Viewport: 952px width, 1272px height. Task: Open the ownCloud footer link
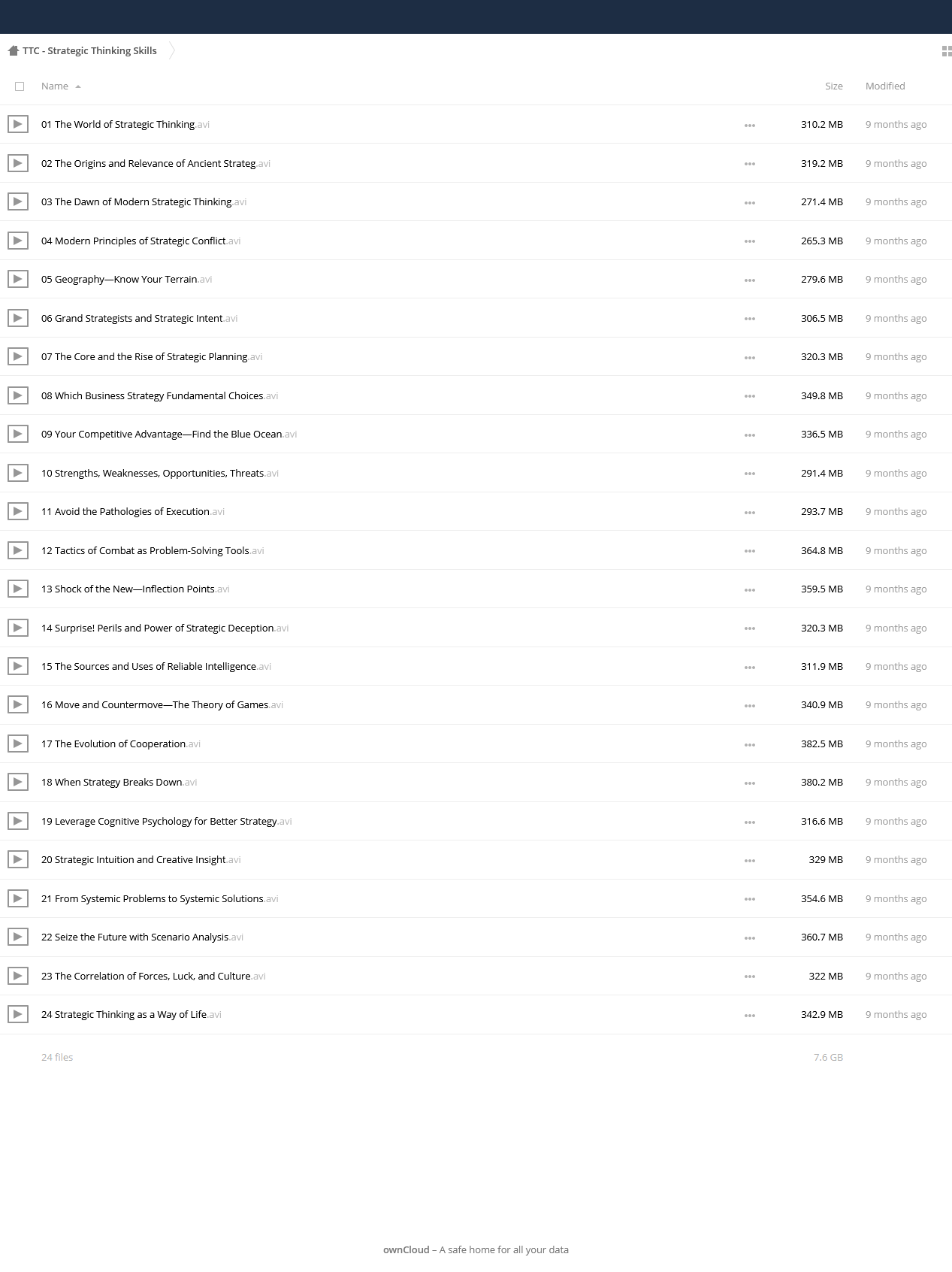406,1249
